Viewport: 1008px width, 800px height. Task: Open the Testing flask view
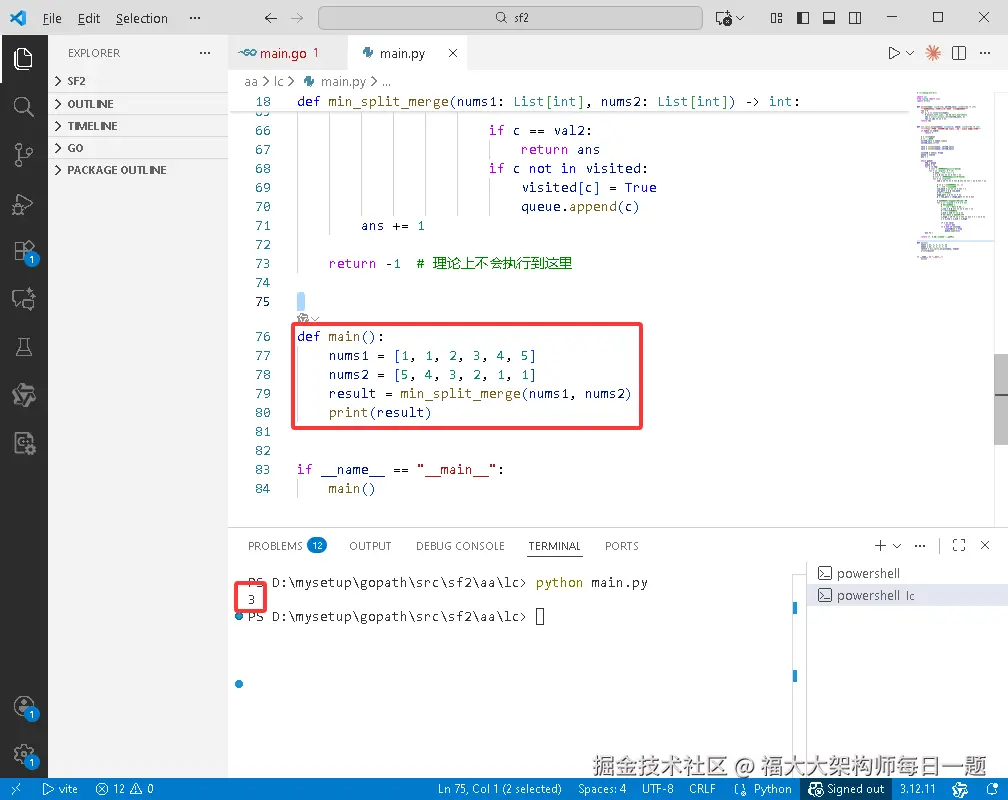click(x=23, y=347)
